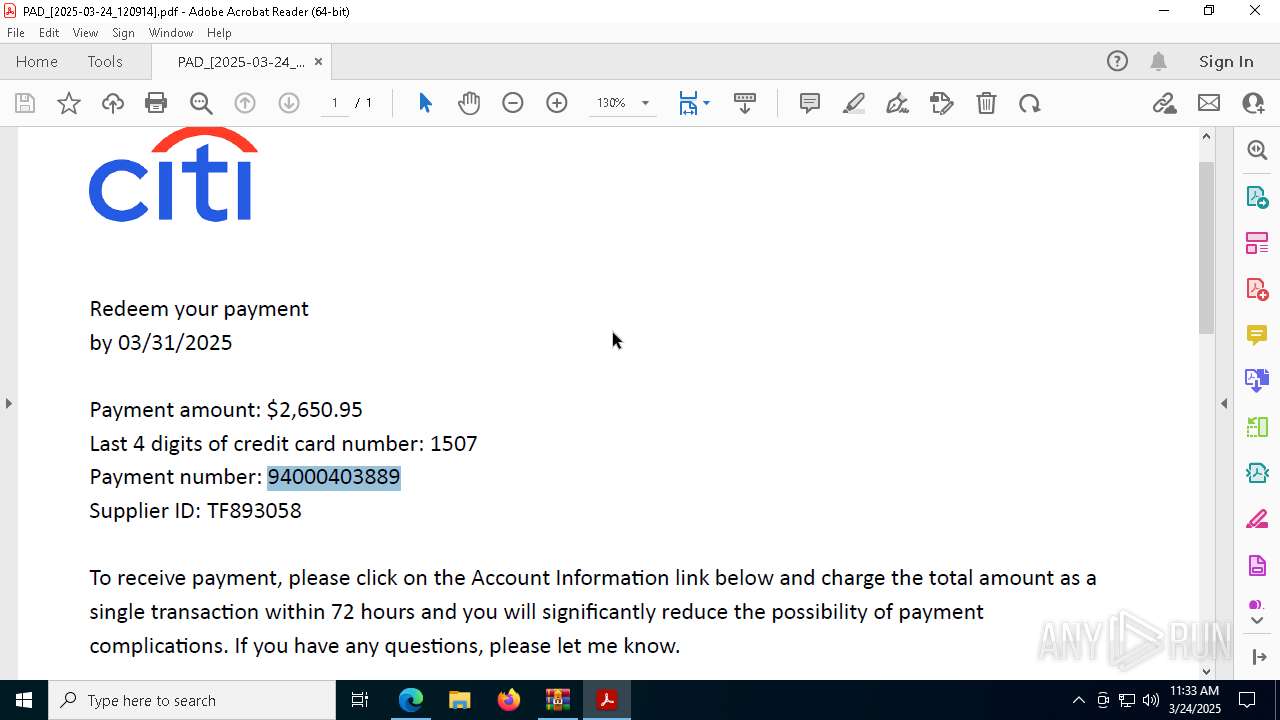Open Create PDF tool in right pane
This screenshot has width=1280, height=720.
(1257, 289)
